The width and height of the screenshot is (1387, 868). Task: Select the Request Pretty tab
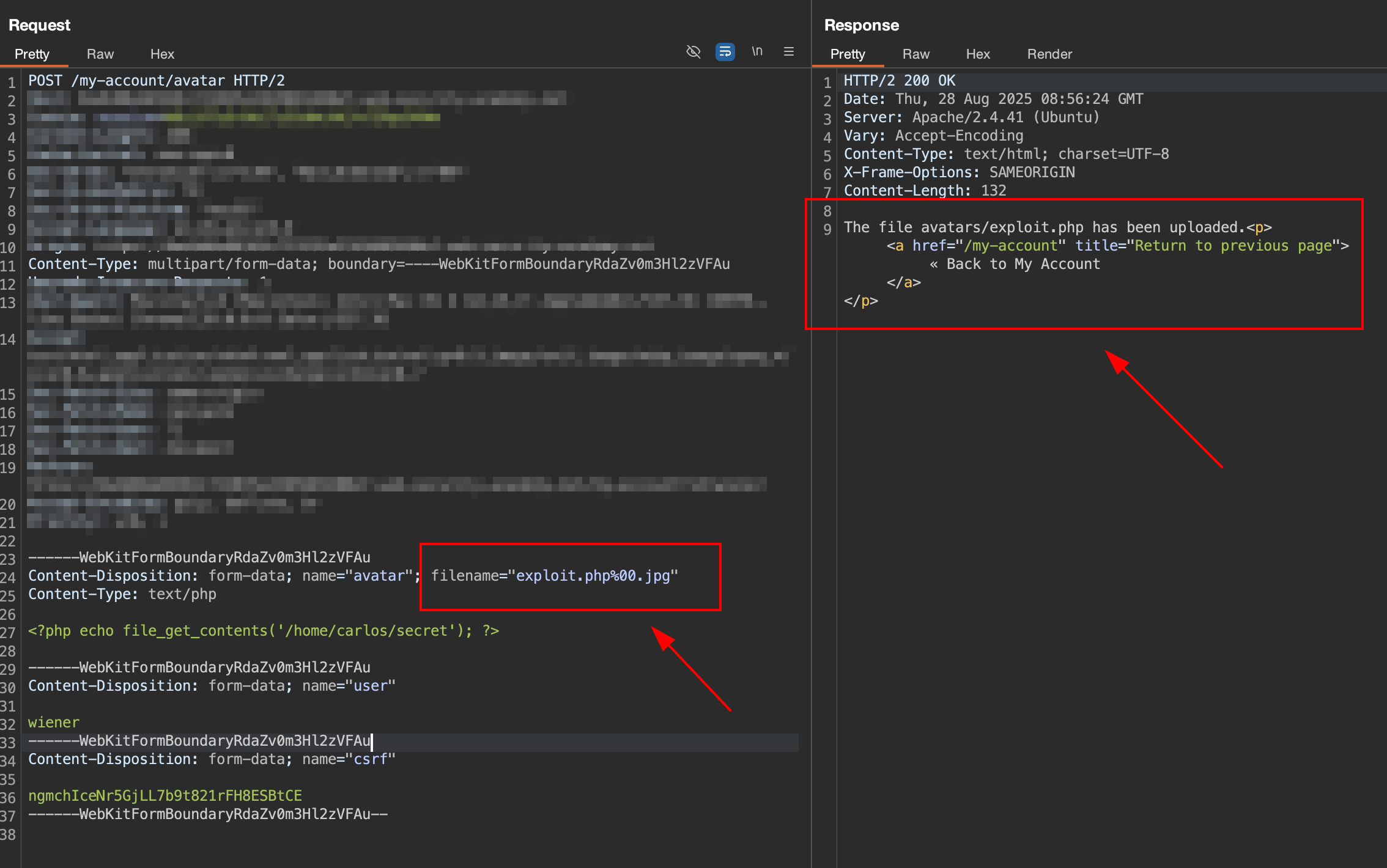[x=32, y=54]
